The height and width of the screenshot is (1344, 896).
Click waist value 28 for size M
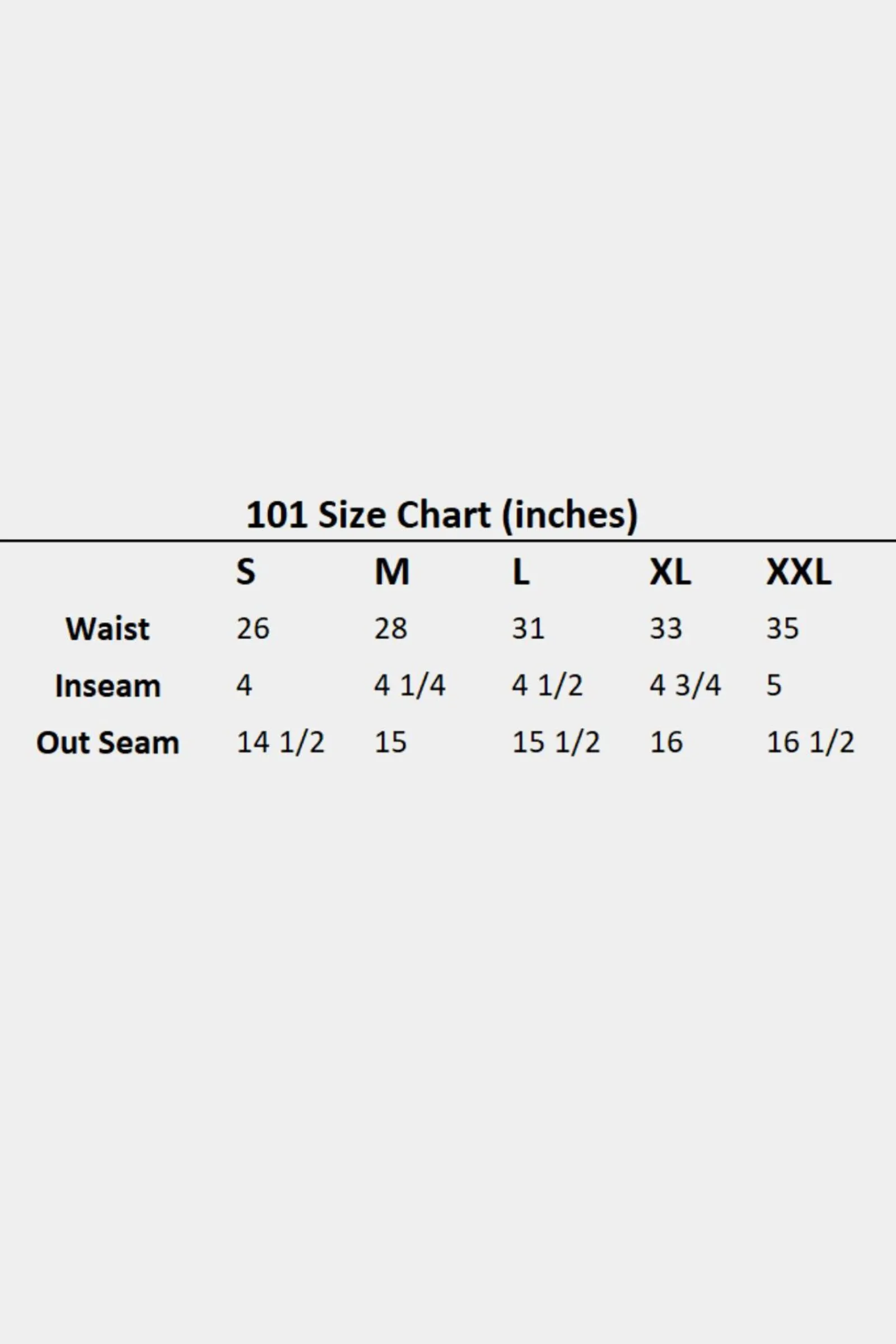(x=391, y=628)
